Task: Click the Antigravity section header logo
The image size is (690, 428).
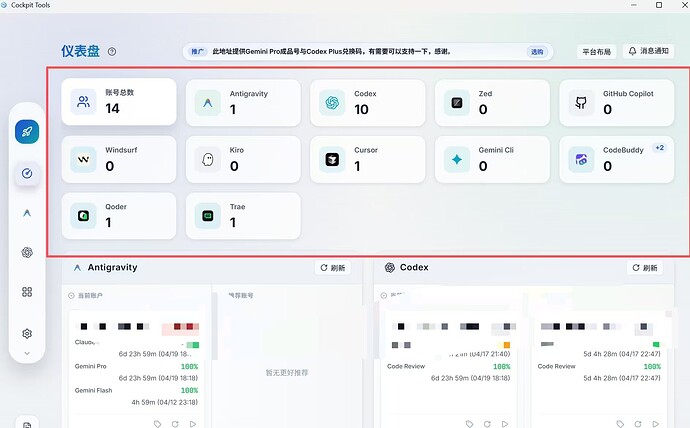Action: (77, 267)
